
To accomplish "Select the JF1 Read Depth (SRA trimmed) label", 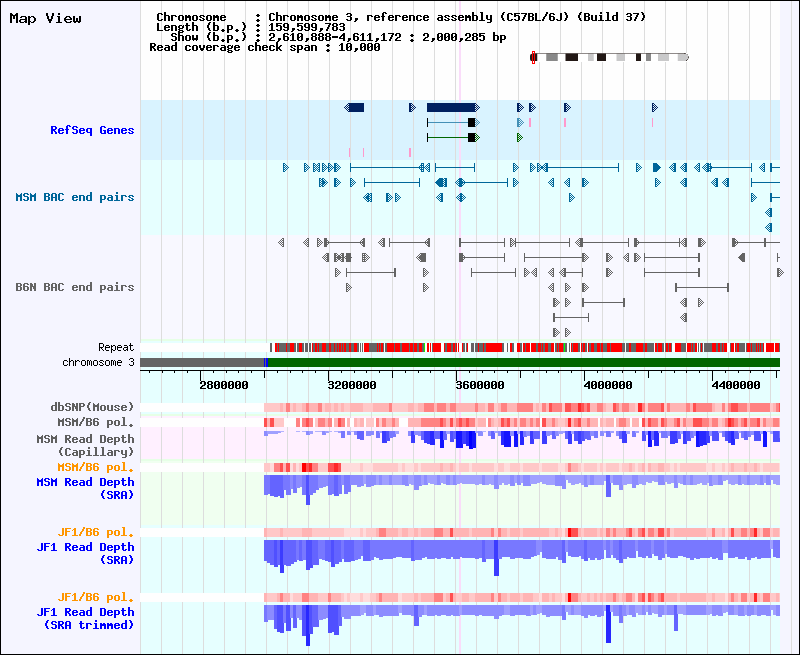I will [85, 618].
